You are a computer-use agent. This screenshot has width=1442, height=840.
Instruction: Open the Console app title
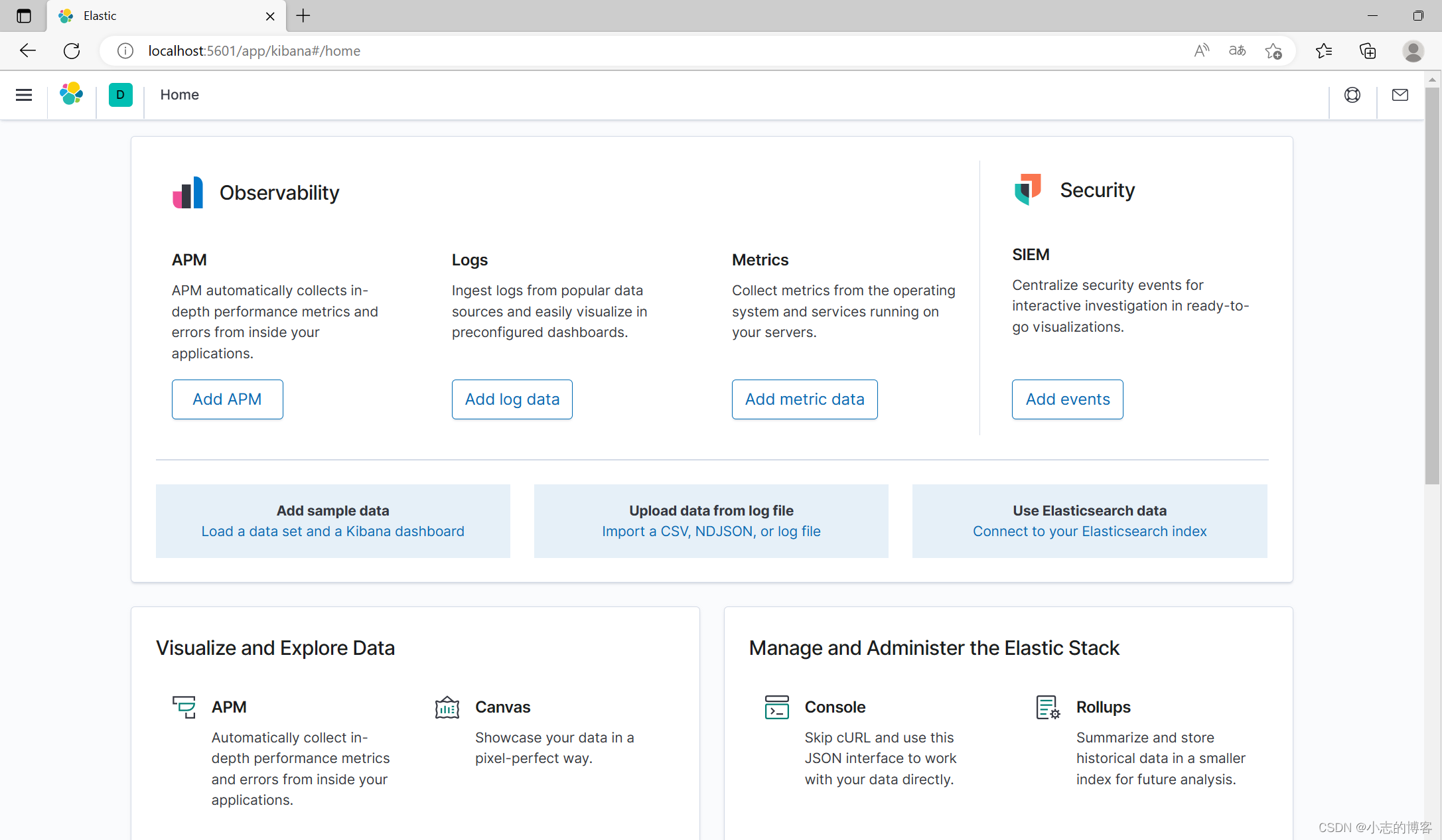coord(835,707)
